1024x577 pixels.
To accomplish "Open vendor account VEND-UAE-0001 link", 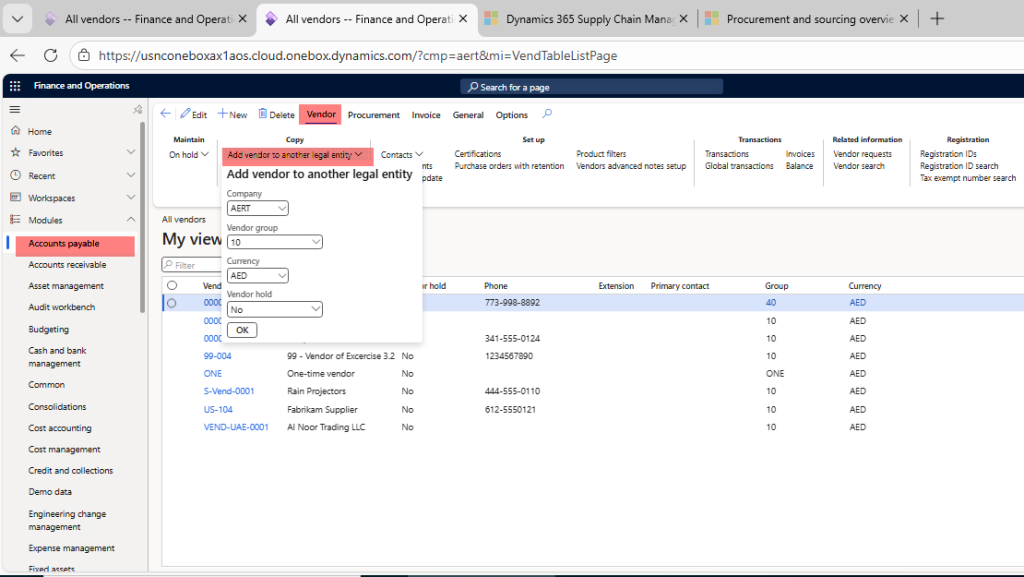I will (x=236, y=427).
